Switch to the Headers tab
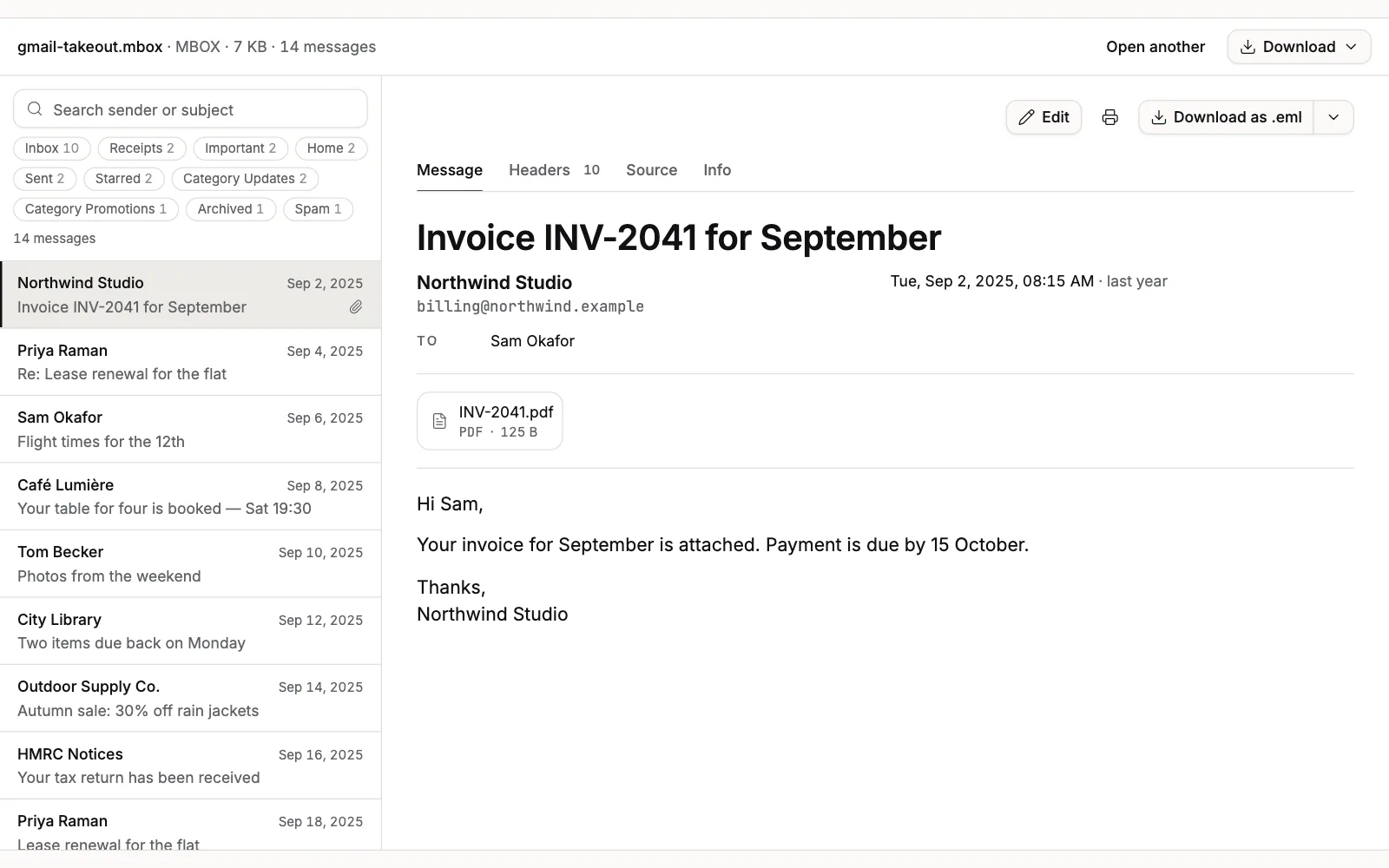The height and width of the screenshot is (868, 1389). [x=554, y=170]
